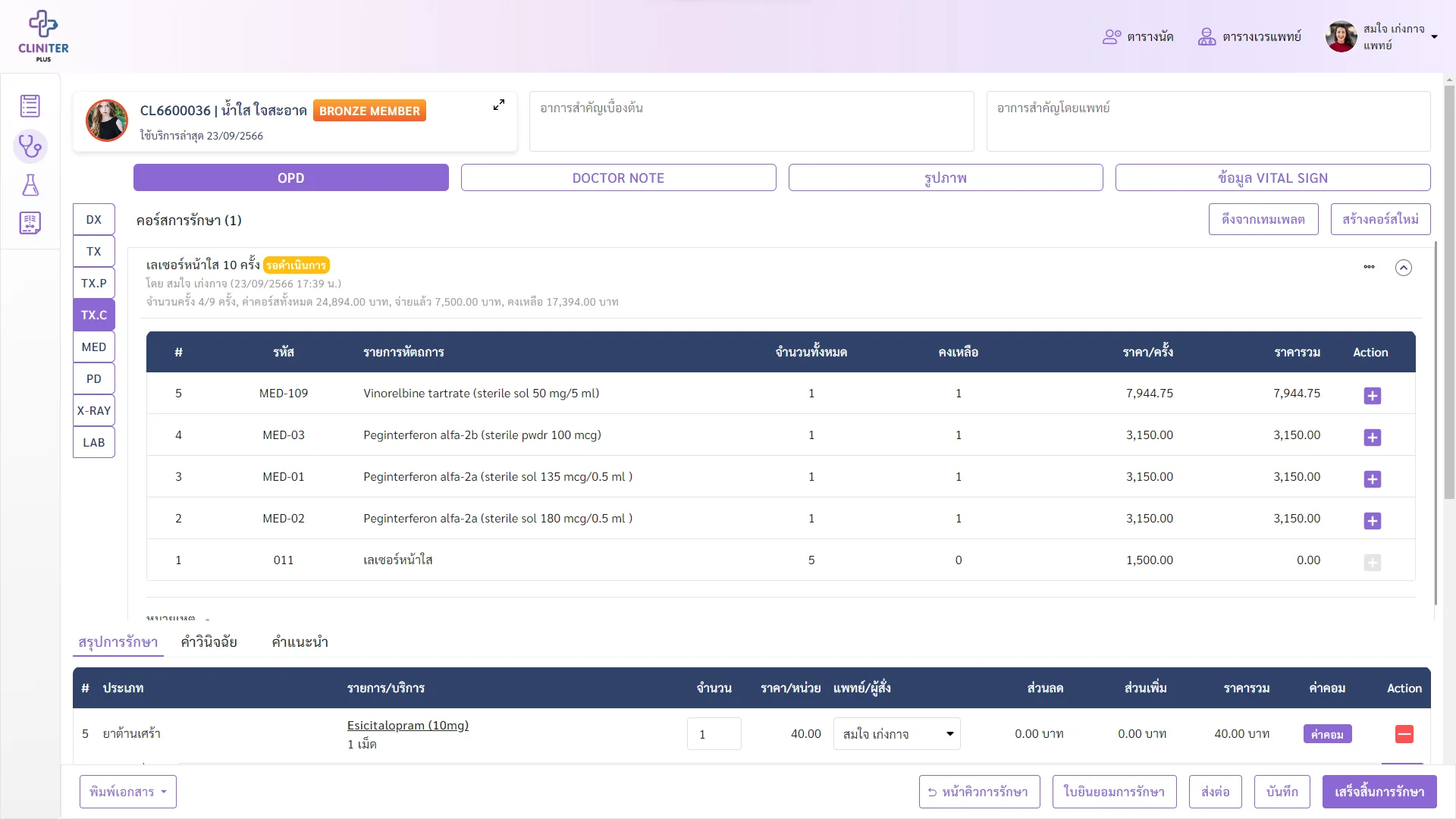Click the สร้างคอร์สใหม่ button

coord(1380,219)
